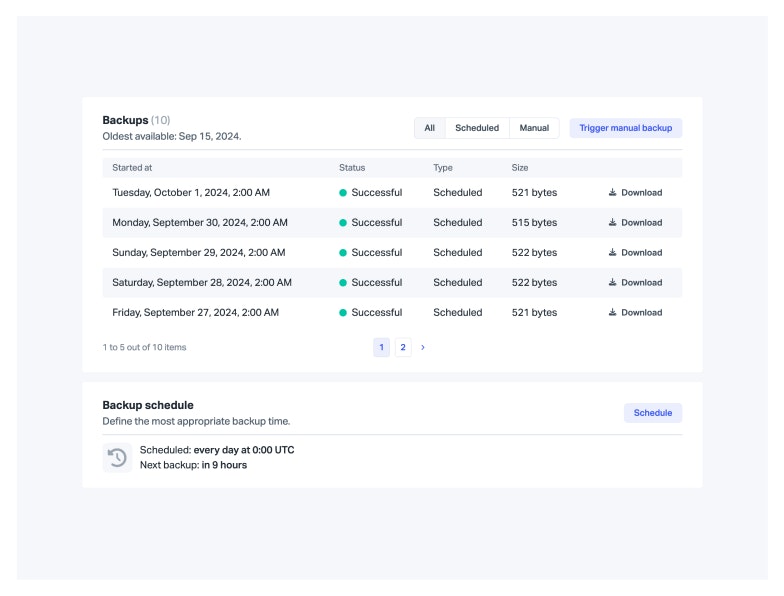Image resolution: width=784 pixels, height=596 pixels.
Task: Filter backups by Manual
Action: coord(534,128)
